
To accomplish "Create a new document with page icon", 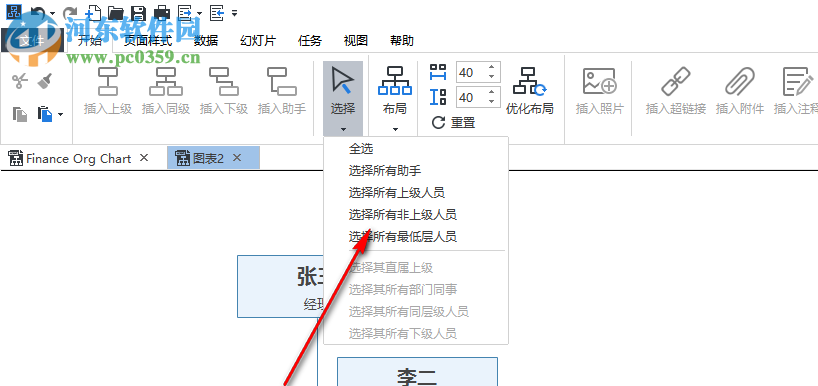I will click(92, 12).
